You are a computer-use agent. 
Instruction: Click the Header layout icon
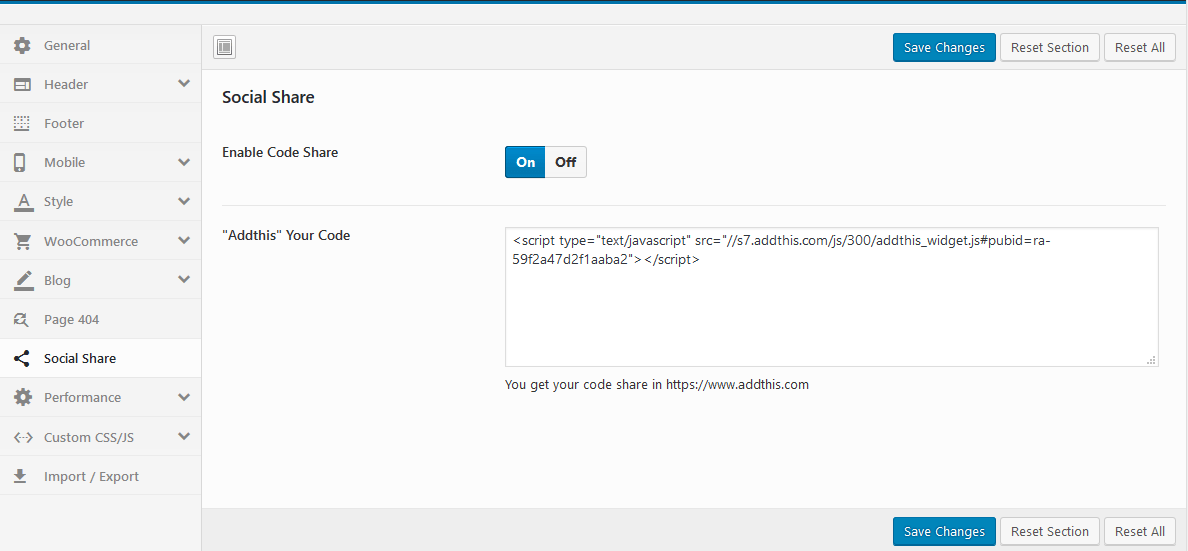(23, 85)
